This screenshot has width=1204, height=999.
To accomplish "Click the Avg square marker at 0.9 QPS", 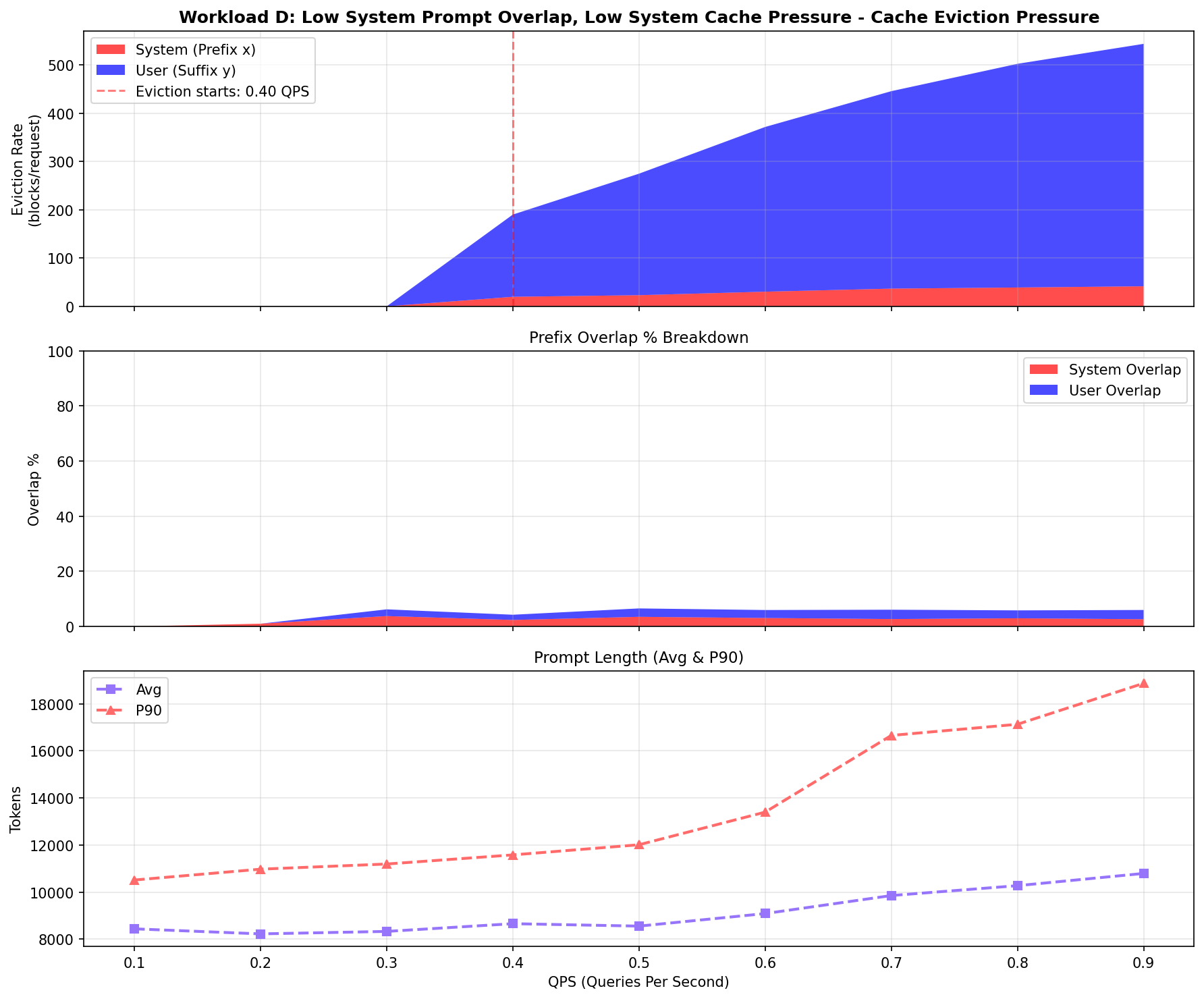I will (1143, 873).
